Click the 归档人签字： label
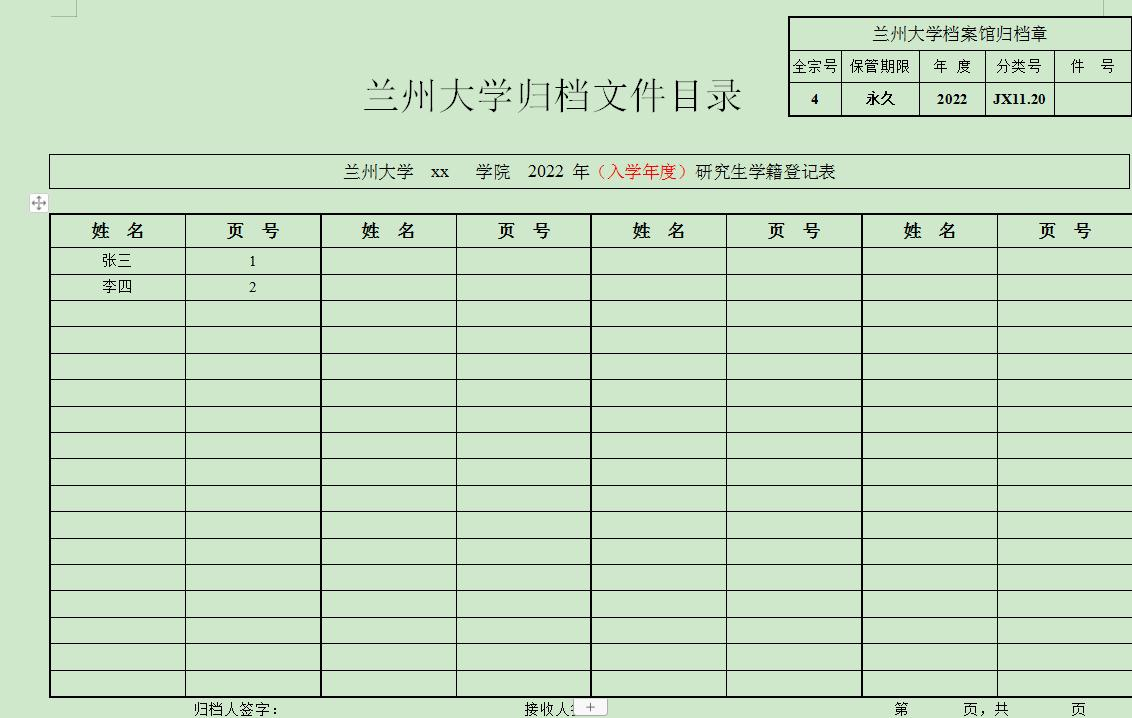The width and height of the screenshot is (1132, 718). tap(236, 709)
